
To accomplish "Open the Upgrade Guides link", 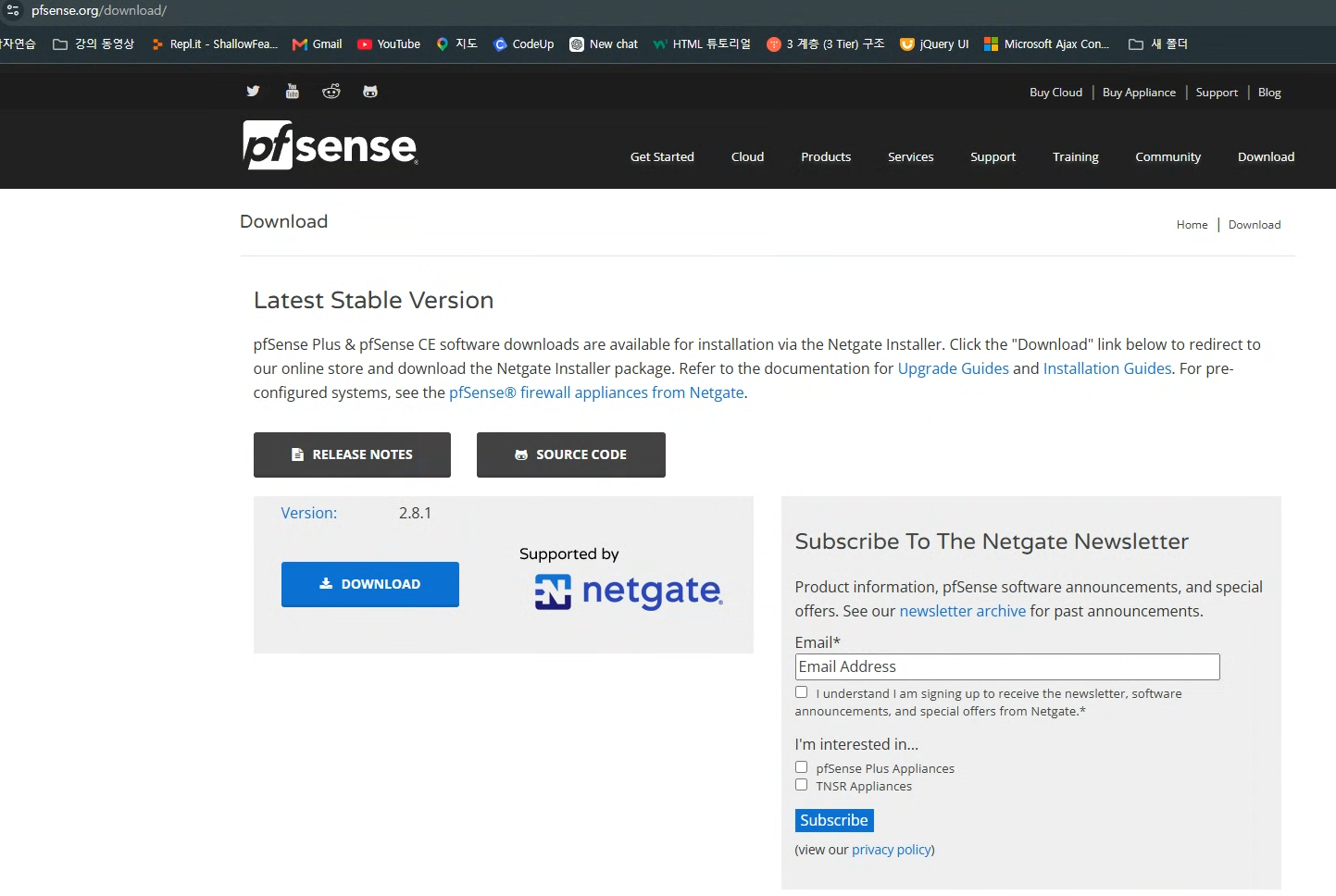I will pyautogui.click(x=953, y=368).
